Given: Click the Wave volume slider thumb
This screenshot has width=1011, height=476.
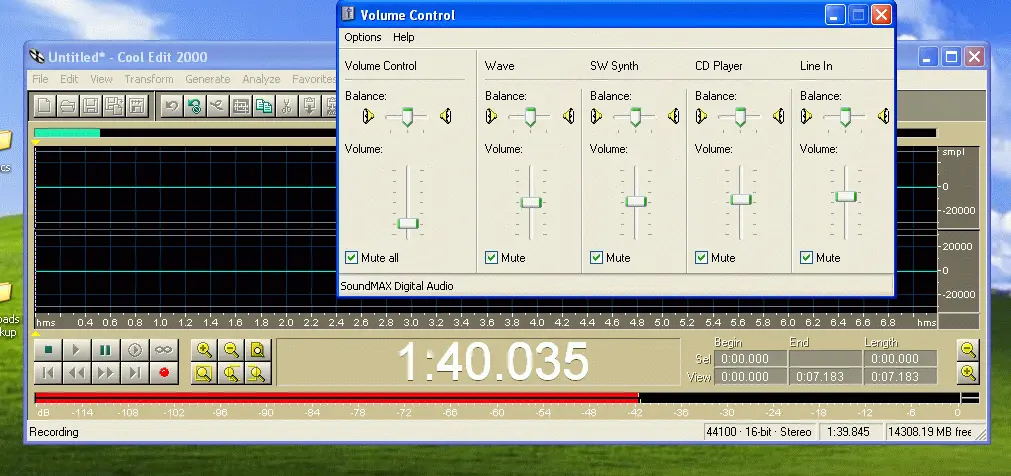Looking at the screenshot, I should pyautogui.click(x=531, y=203).
